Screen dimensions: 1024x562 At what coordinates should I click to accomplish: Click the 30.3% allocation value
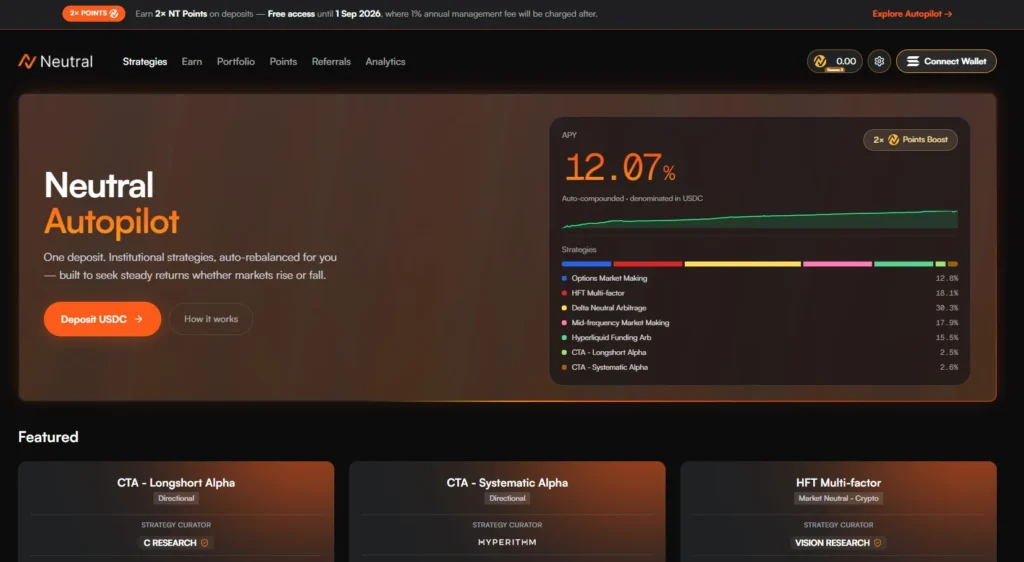pos(947,308)
